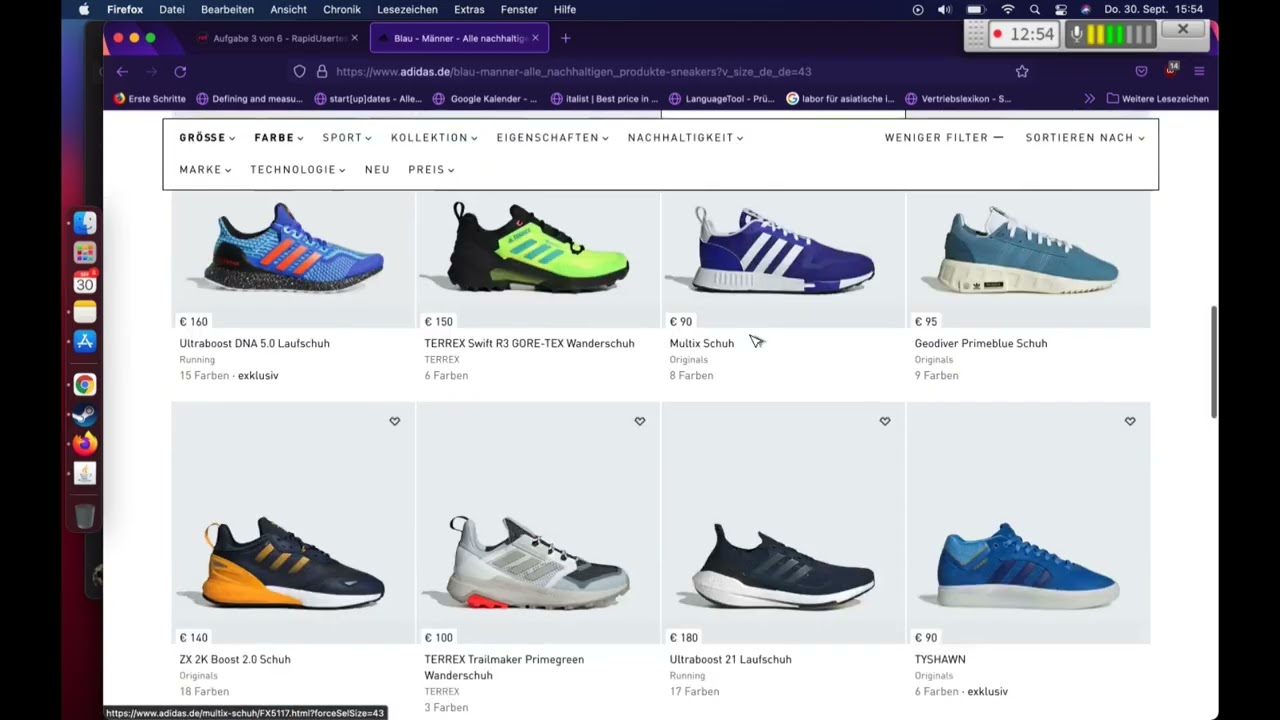Close the Blau - Männer tab
1280x720 pixels.
pos(535,38)
